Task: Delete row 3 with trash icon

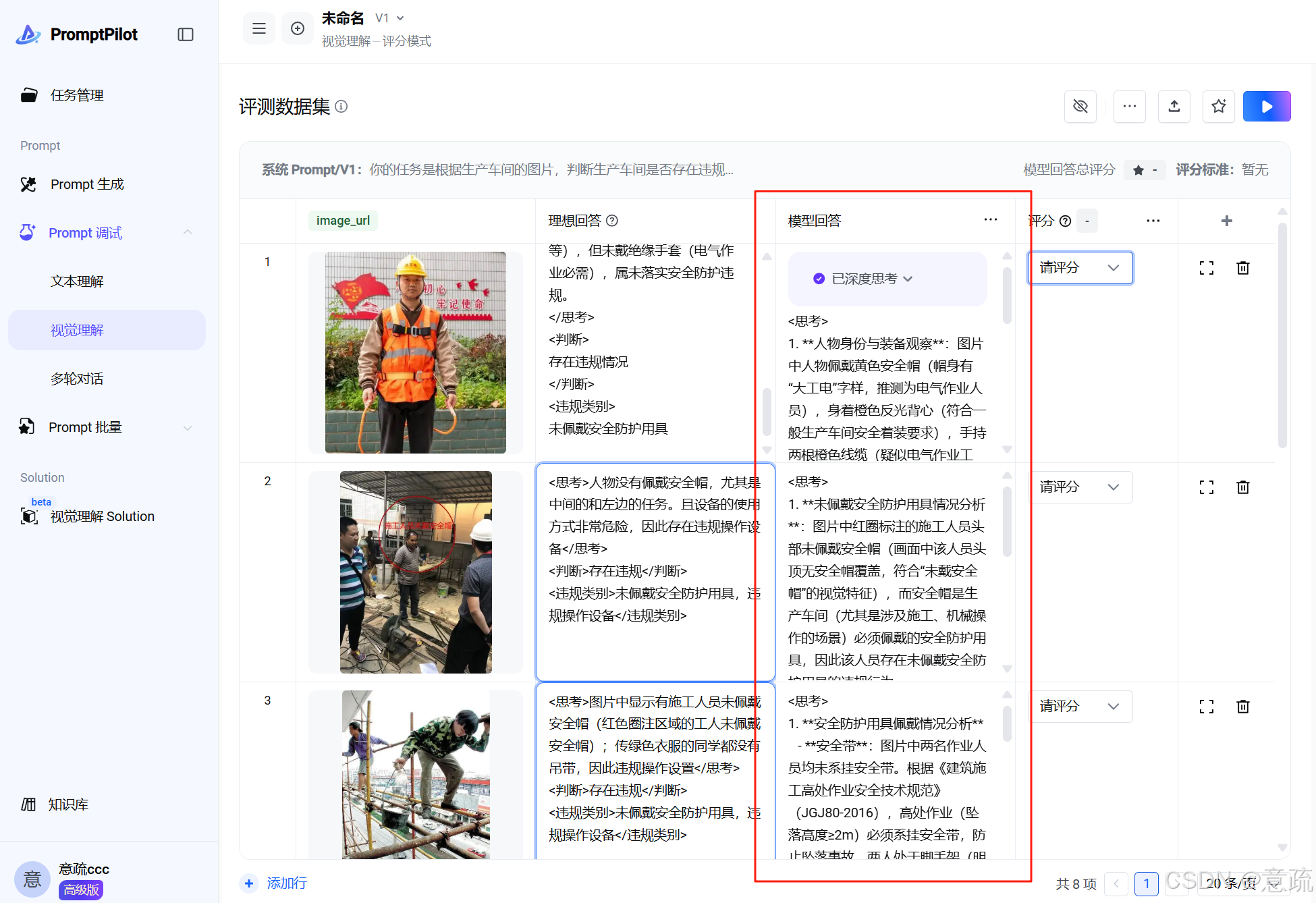Action: coord(1243,707)
